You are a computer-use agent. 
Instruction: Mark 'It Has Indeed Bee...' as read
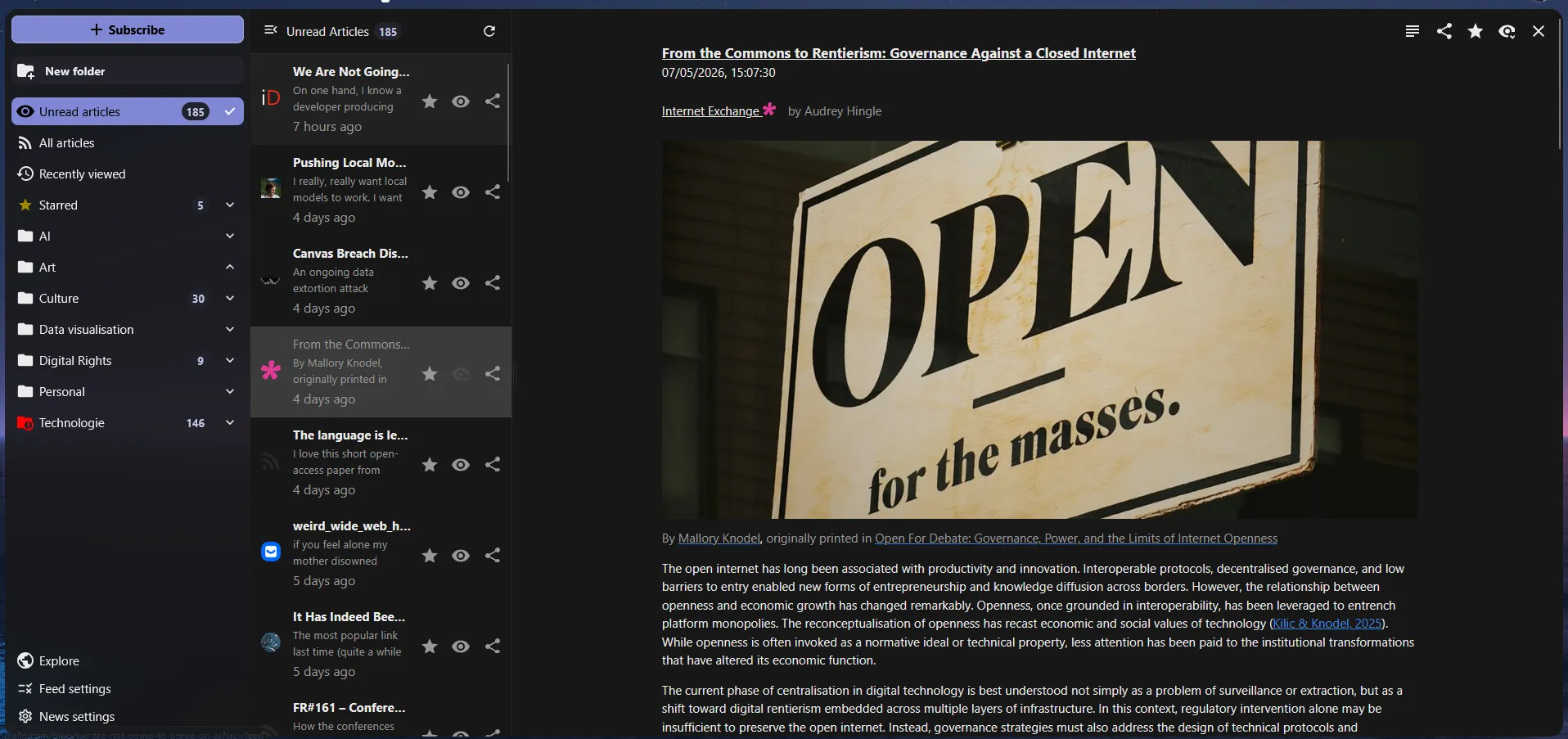[x=462, y=647]
